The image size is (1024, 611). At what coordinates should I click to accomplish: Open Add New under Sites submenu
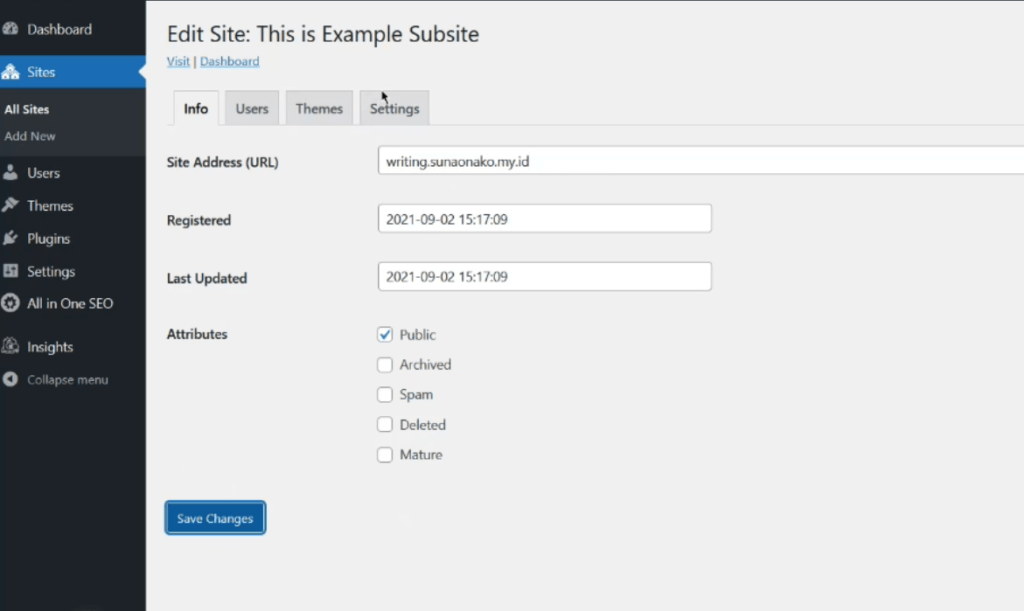point(30,136)
